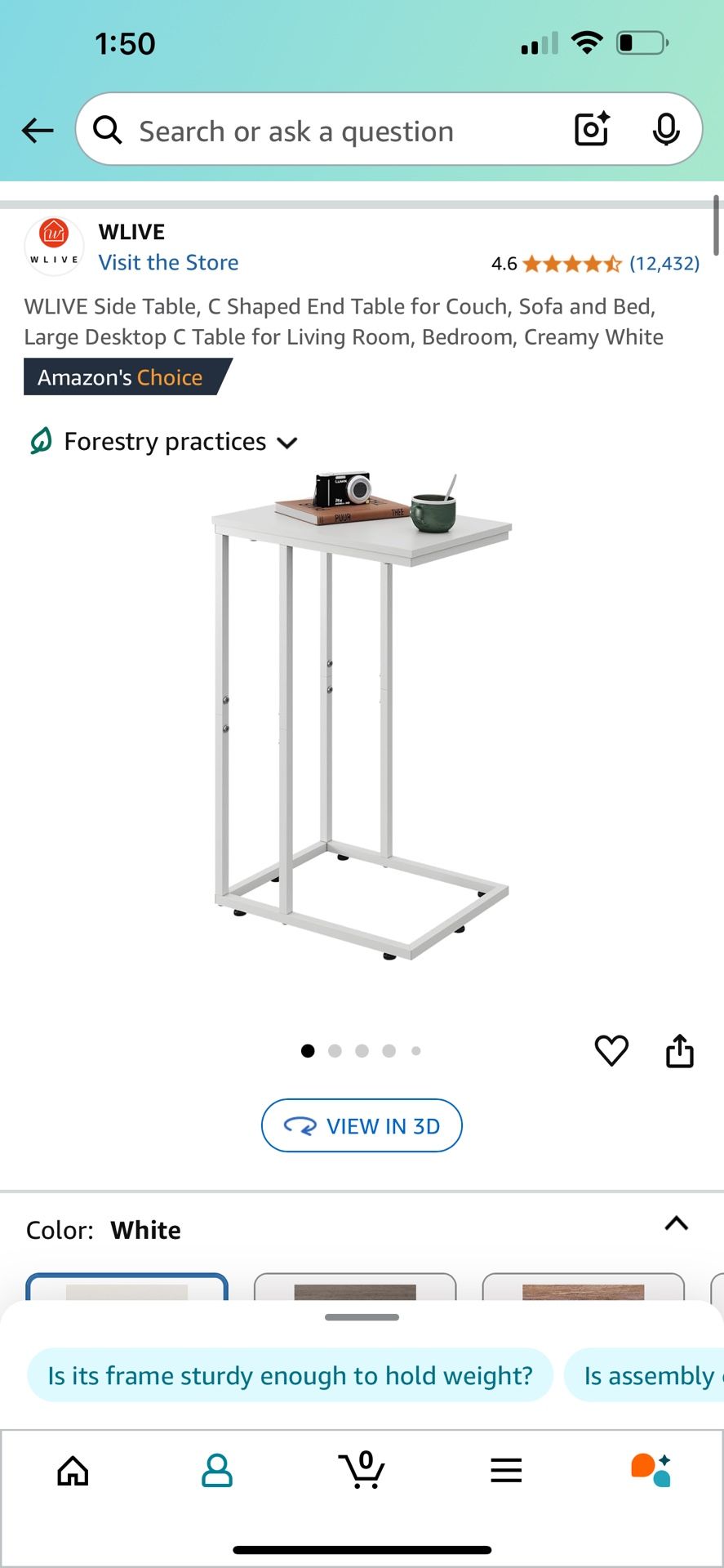Open the Home tab icon
Image resolution: width=724 pixels, height=1568 pixels.
pyautogui.click(x=73, y=1471)
